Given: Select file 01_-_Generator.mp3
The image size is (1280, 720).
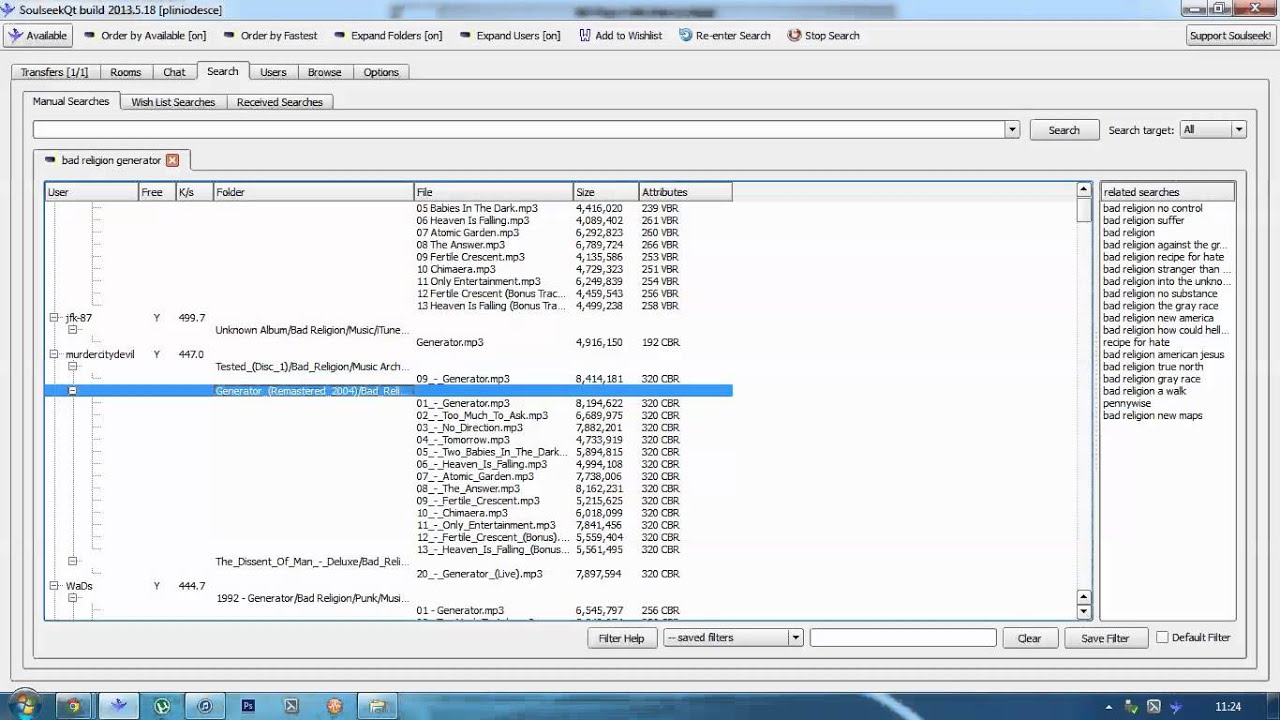Looking at the screenshot, I should (x=463, y=403).
